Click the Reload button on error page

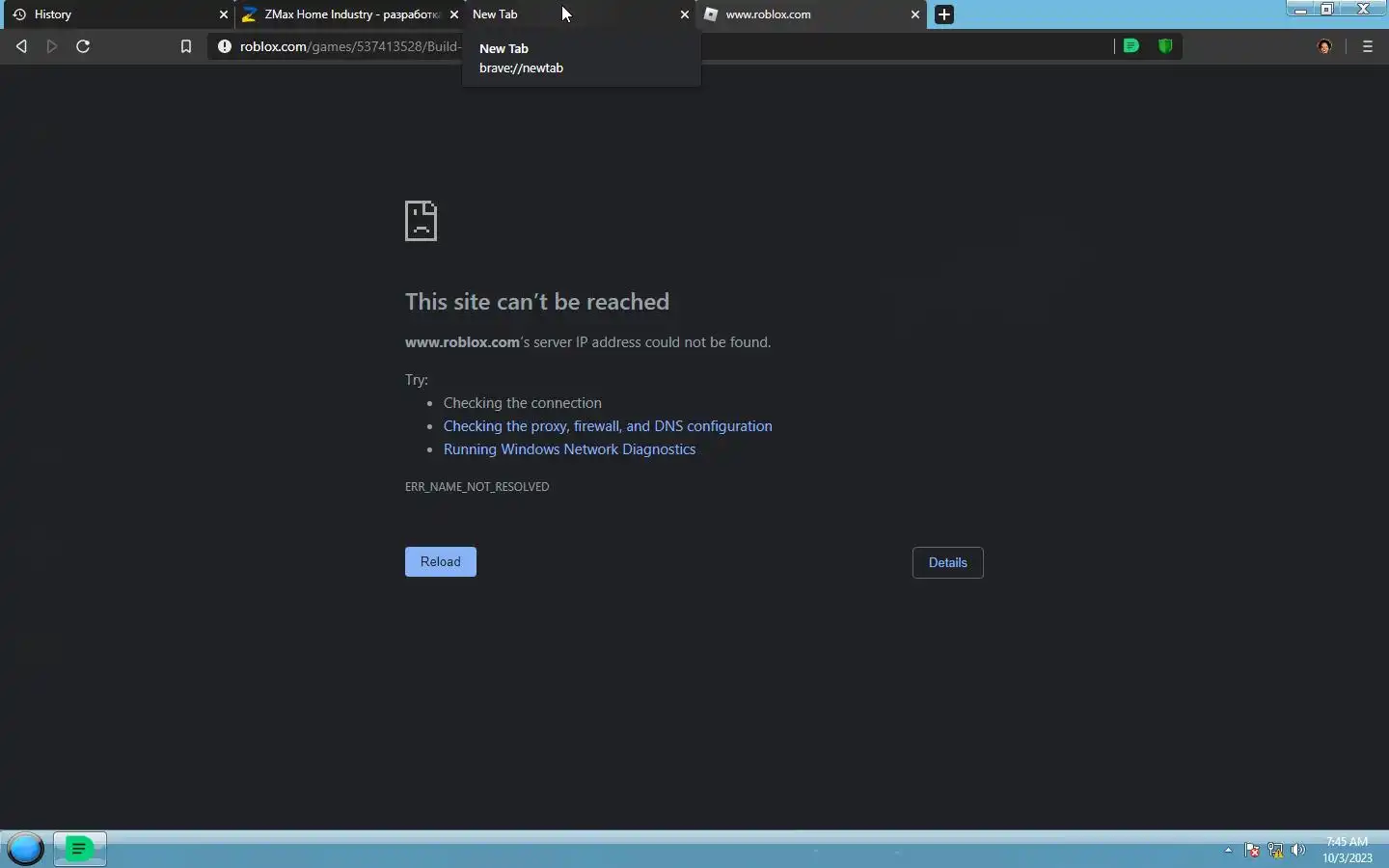(441, 561)
